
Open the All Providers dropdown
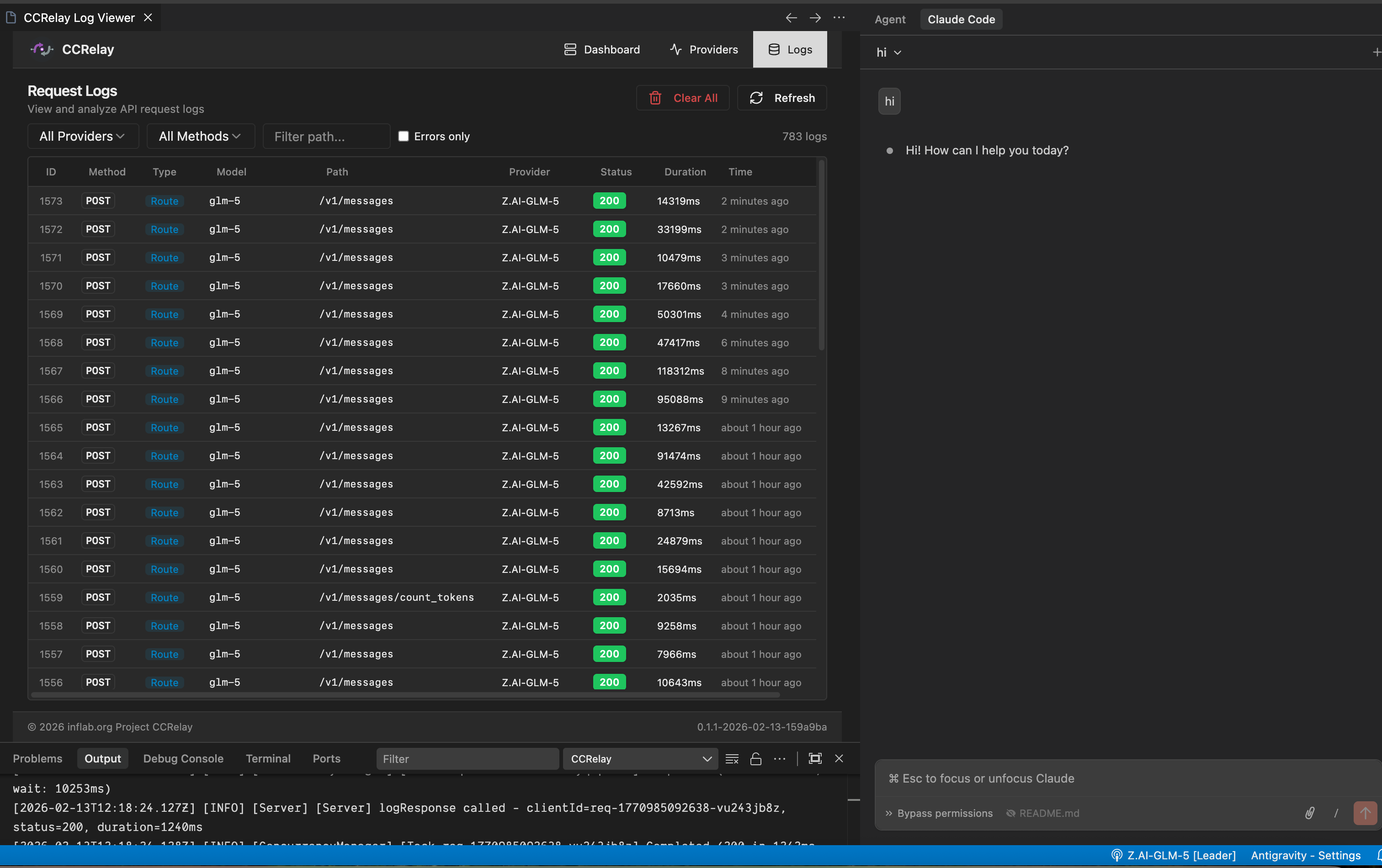83,136
